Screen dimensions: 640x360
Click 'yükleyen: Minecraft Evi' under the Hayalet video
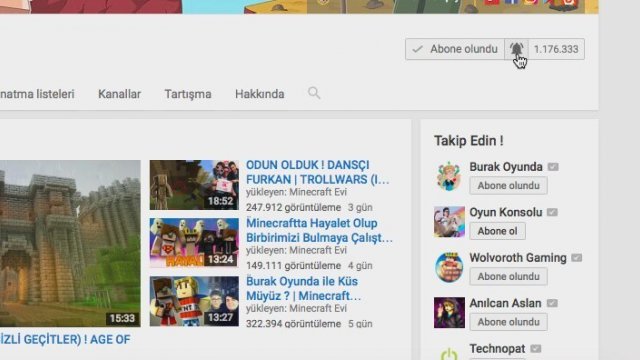coord(296,250)
